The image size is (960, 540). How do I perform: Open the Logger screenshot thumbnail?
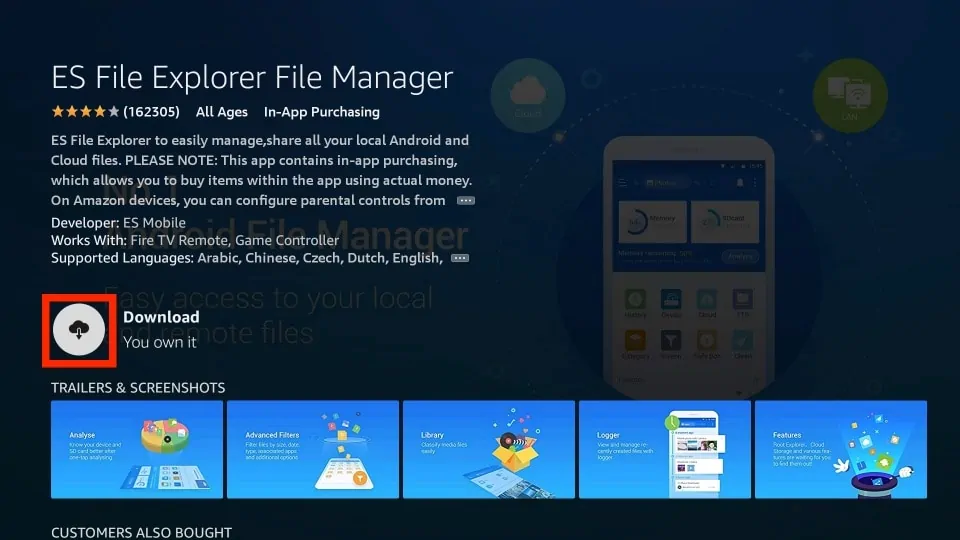click(x=665, y=449)
